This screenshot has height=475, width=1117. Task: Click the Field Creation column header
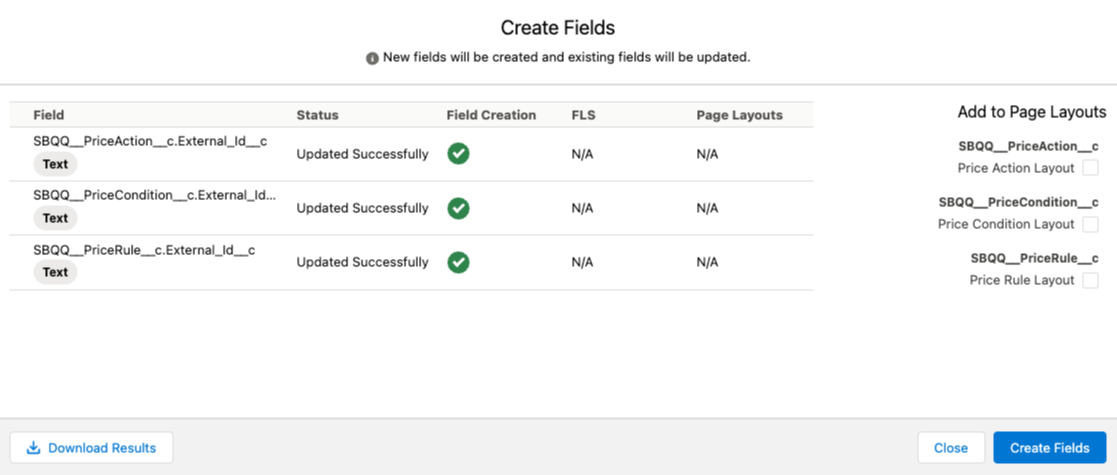[x=491, y=115]
